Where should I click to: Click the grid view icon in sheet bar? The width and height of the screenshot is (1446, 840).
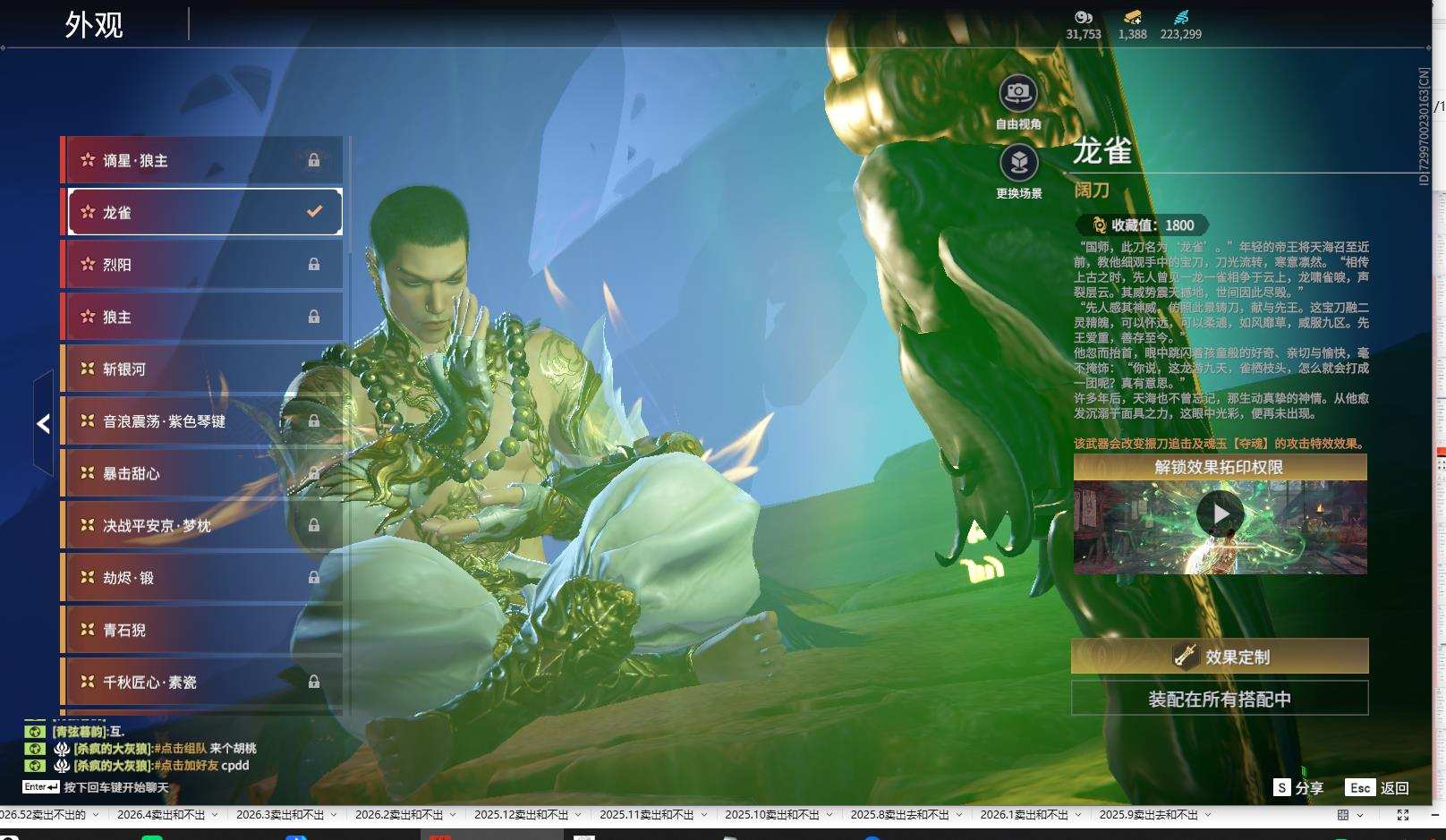(x=1343, y=815)
